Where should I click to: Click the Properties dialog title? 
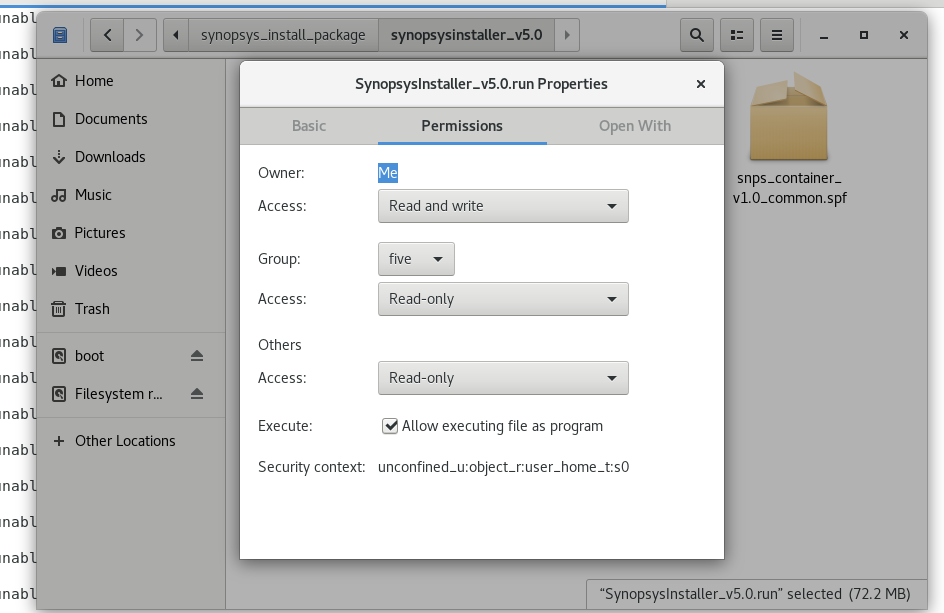481,84
